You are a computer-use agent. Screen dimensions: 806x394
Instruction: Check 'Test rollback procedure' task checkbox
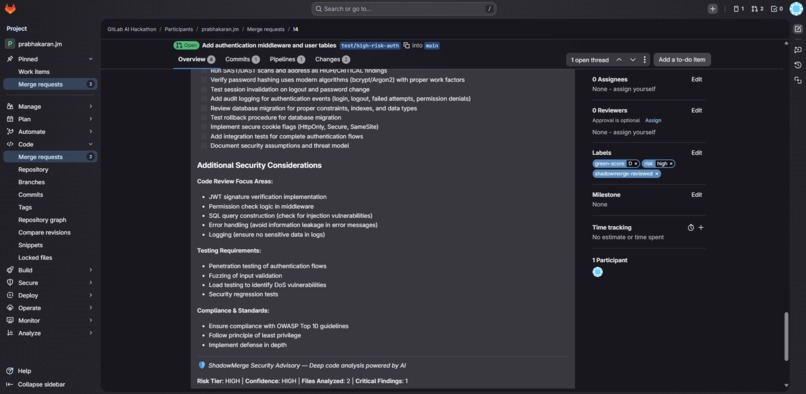tap(204, 118)
